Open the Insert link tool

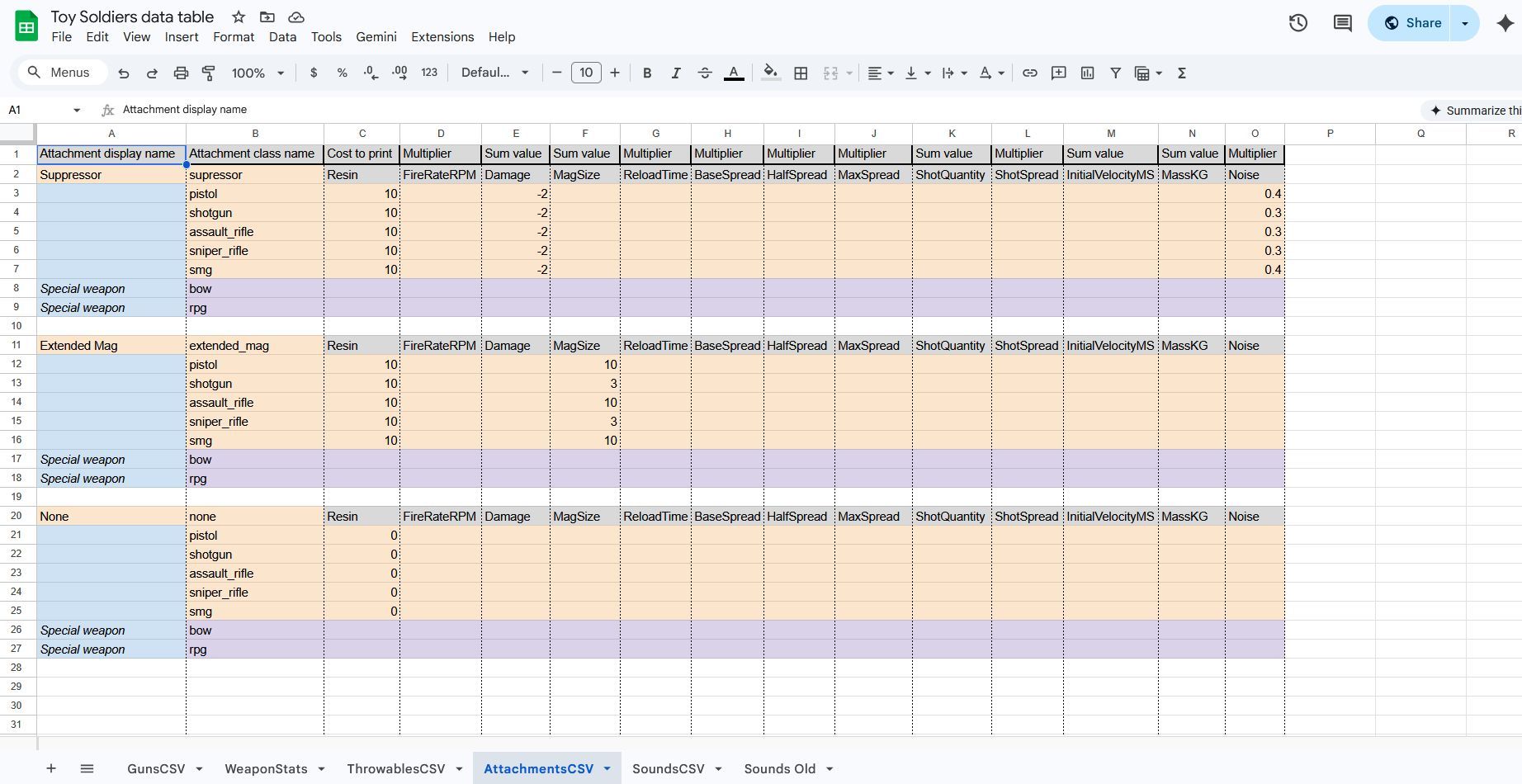1029,73
